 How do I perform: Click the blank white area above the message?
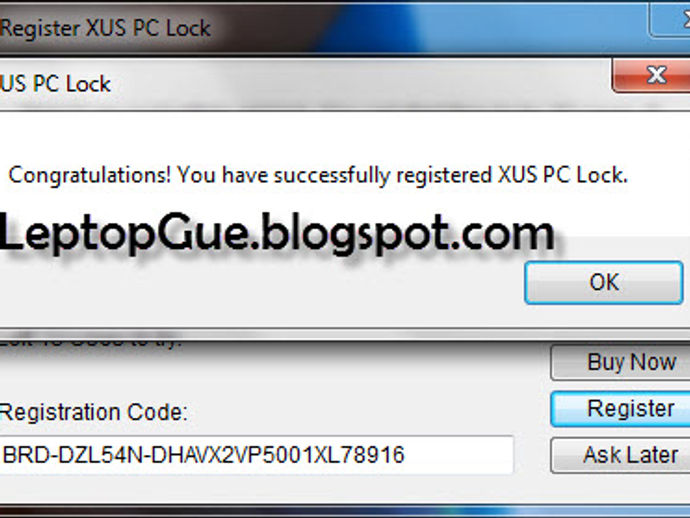point(345,136)
